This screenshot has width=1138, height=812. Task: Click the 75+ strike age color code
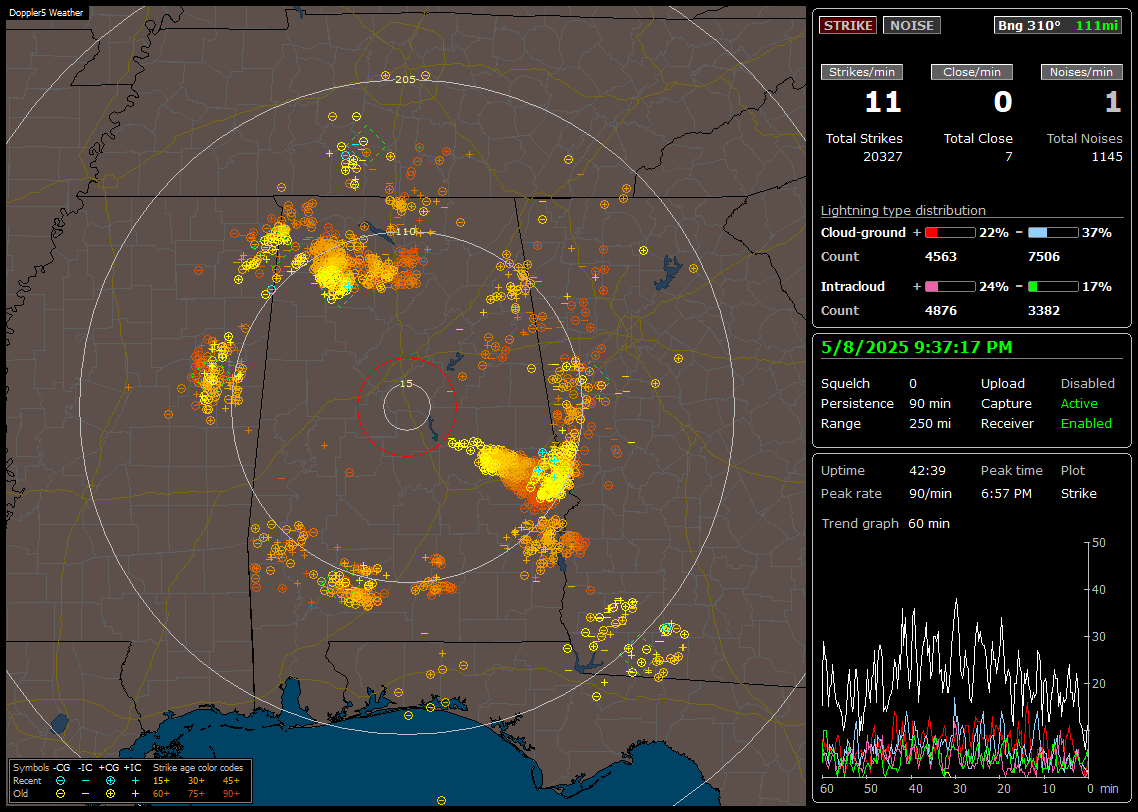point(196,794)
